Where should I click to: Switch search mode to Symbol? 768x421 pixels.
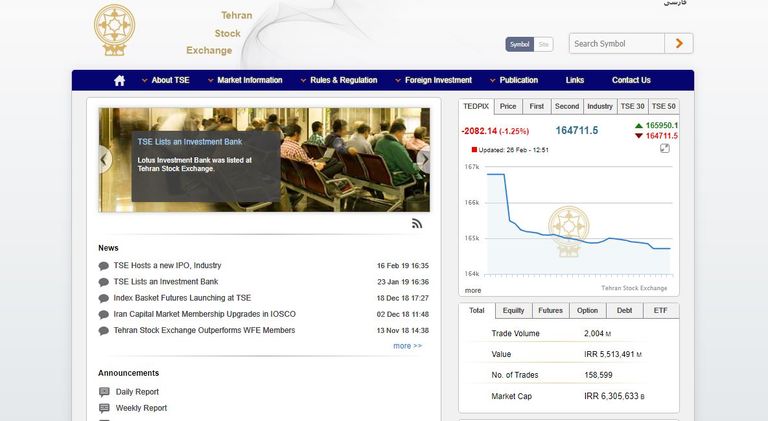[520, 44]
